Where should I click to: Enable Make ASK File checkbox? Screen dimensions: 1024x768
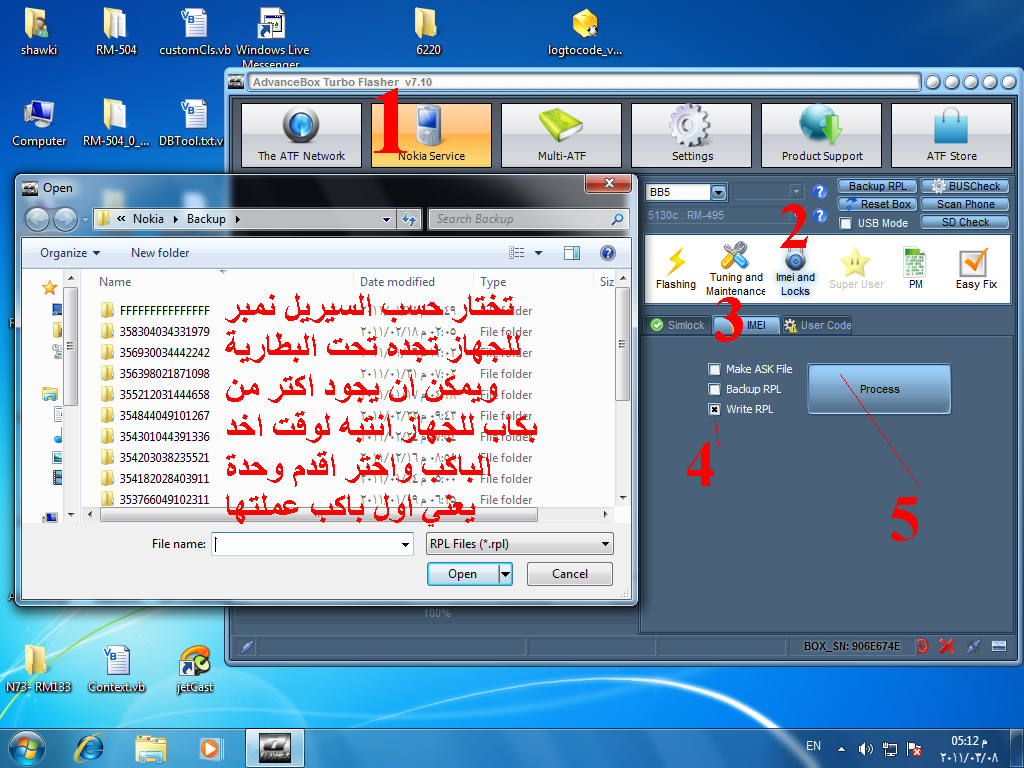pos(714,369)
